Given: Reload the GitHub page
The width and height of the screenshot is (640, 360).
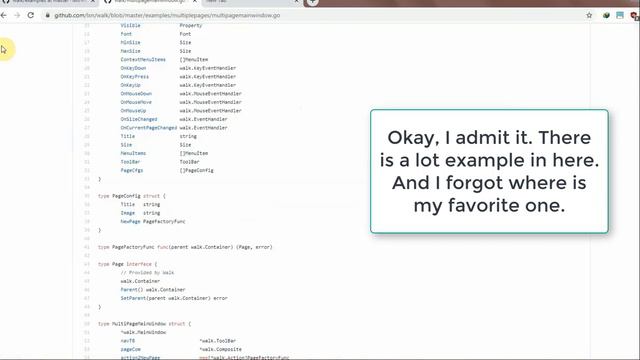Looking at the screenshot, I should coord(31,15).
